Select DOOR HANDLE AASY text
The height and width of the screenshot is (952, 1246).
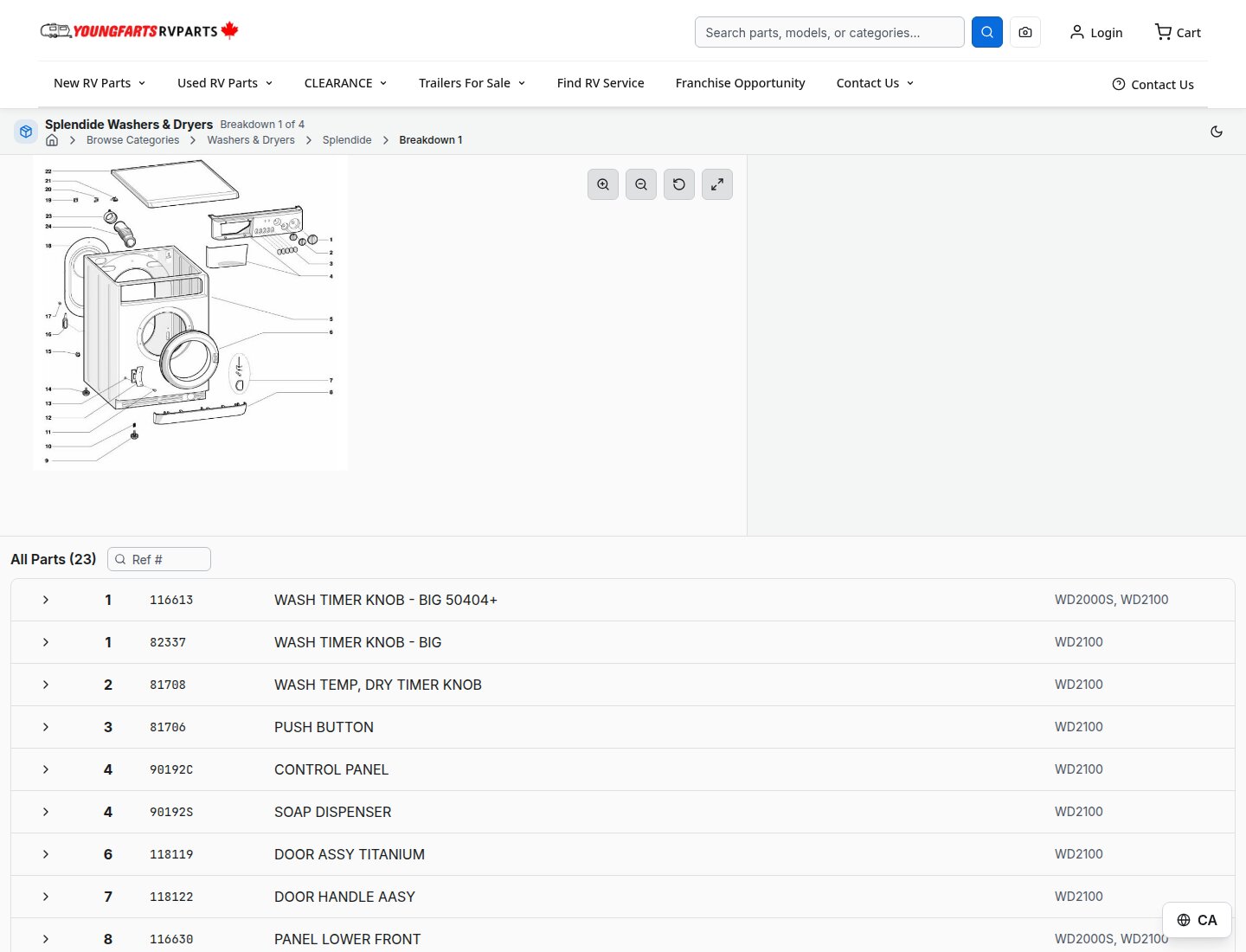tap(344, 897)
